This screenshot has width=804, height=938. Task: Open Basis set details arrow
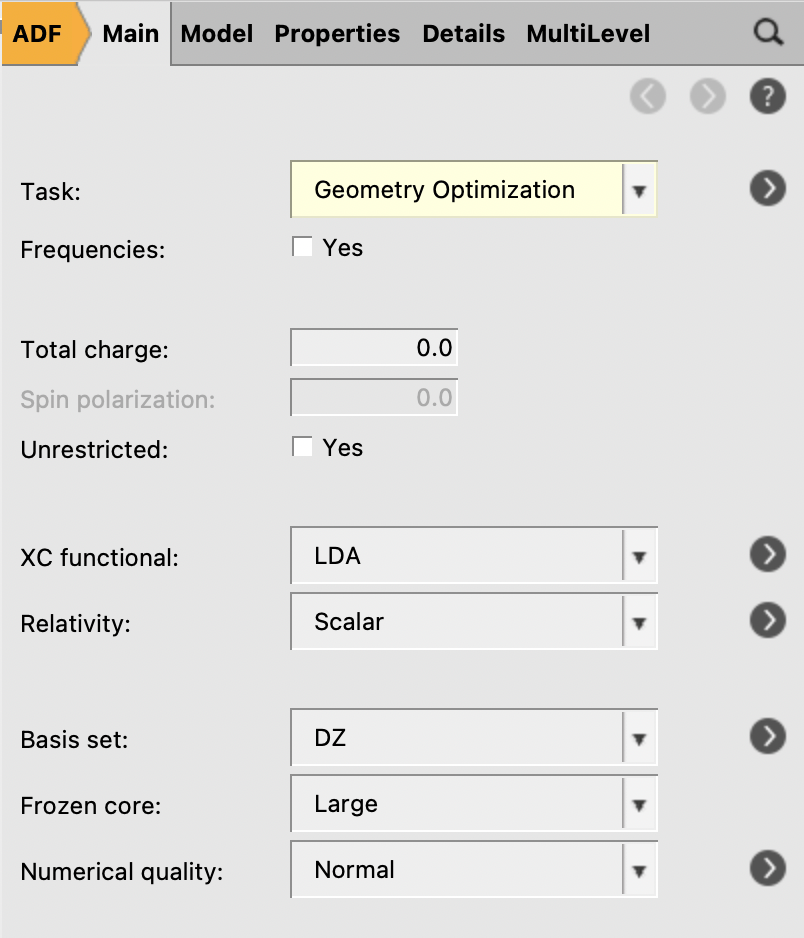pos(767,737)
